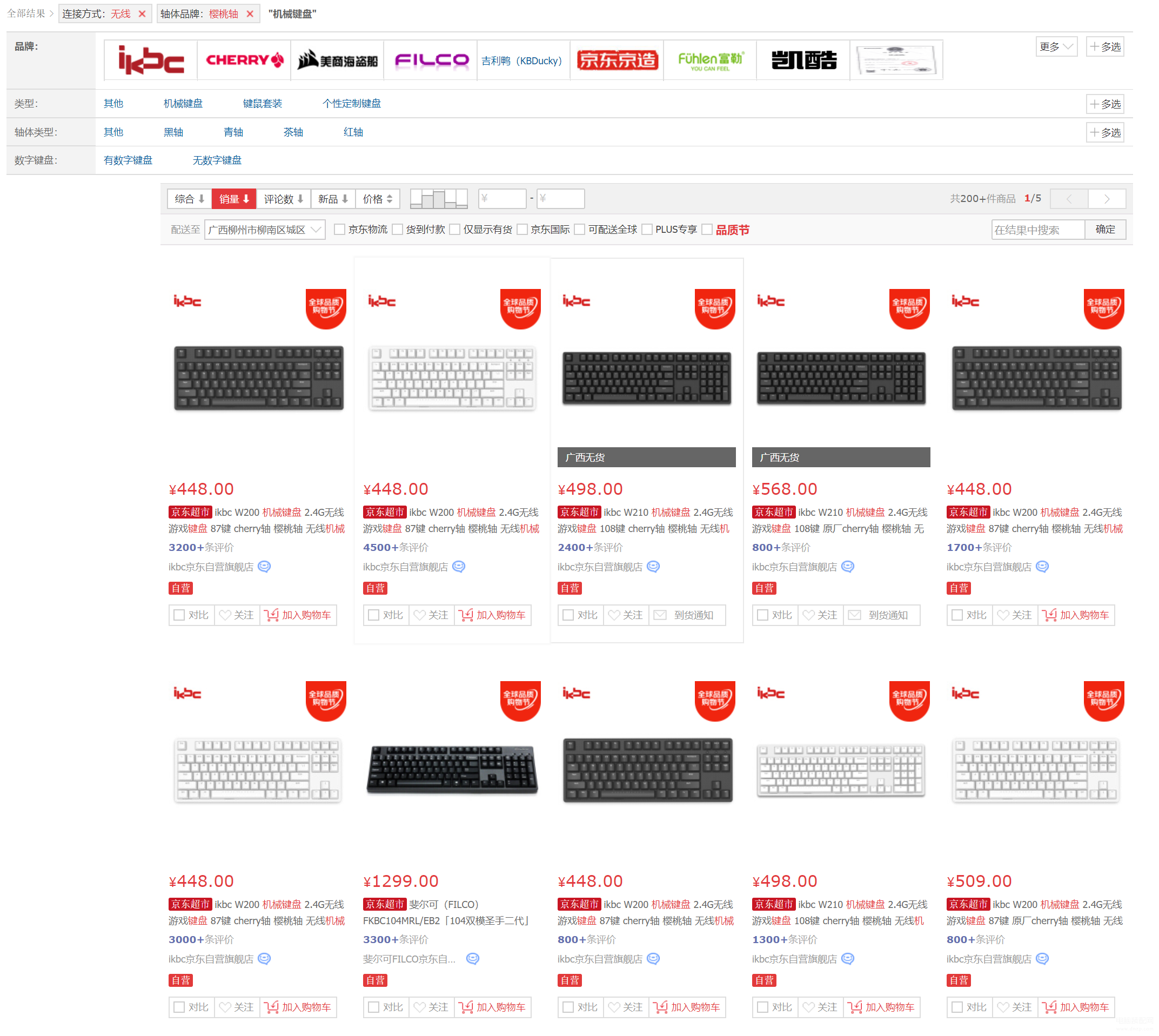
Task: Focus the 在结果中搜索 search box
Action: (x=1037, y=230)
